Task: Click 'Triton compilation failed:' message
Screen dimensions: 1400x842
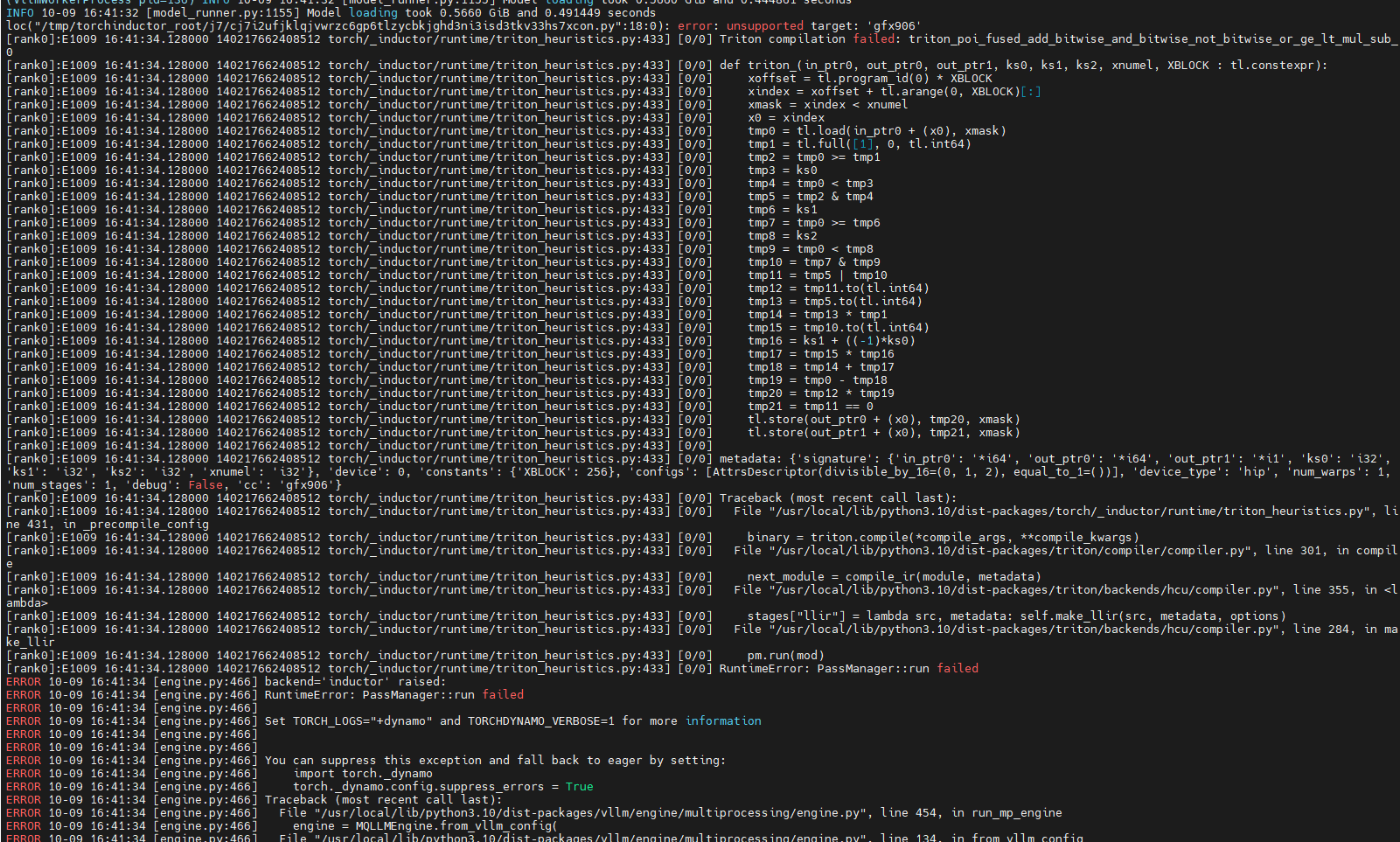Action: 811,39
